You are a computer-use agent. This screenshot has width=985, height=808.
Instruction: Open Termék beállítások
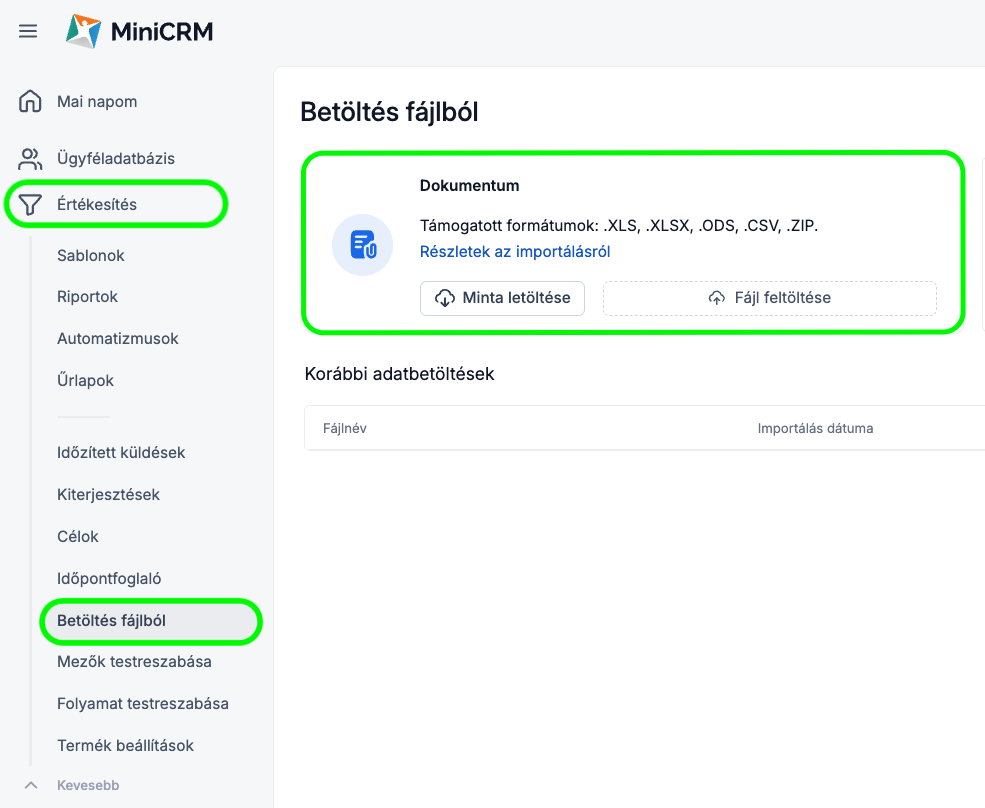click(x=125, y=745)
